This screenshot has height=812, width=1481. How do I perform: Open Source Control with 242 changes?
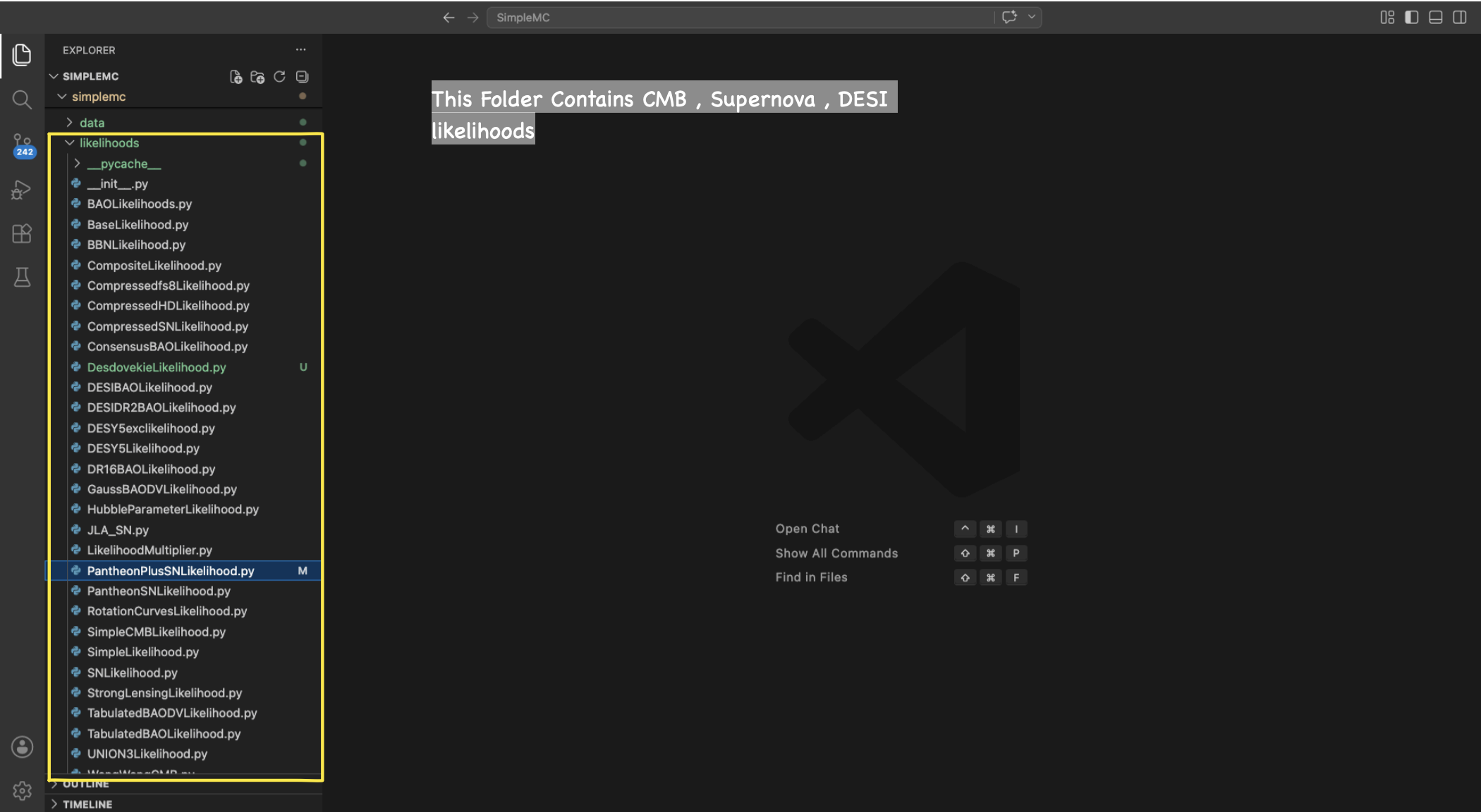[x=22, y=145]
